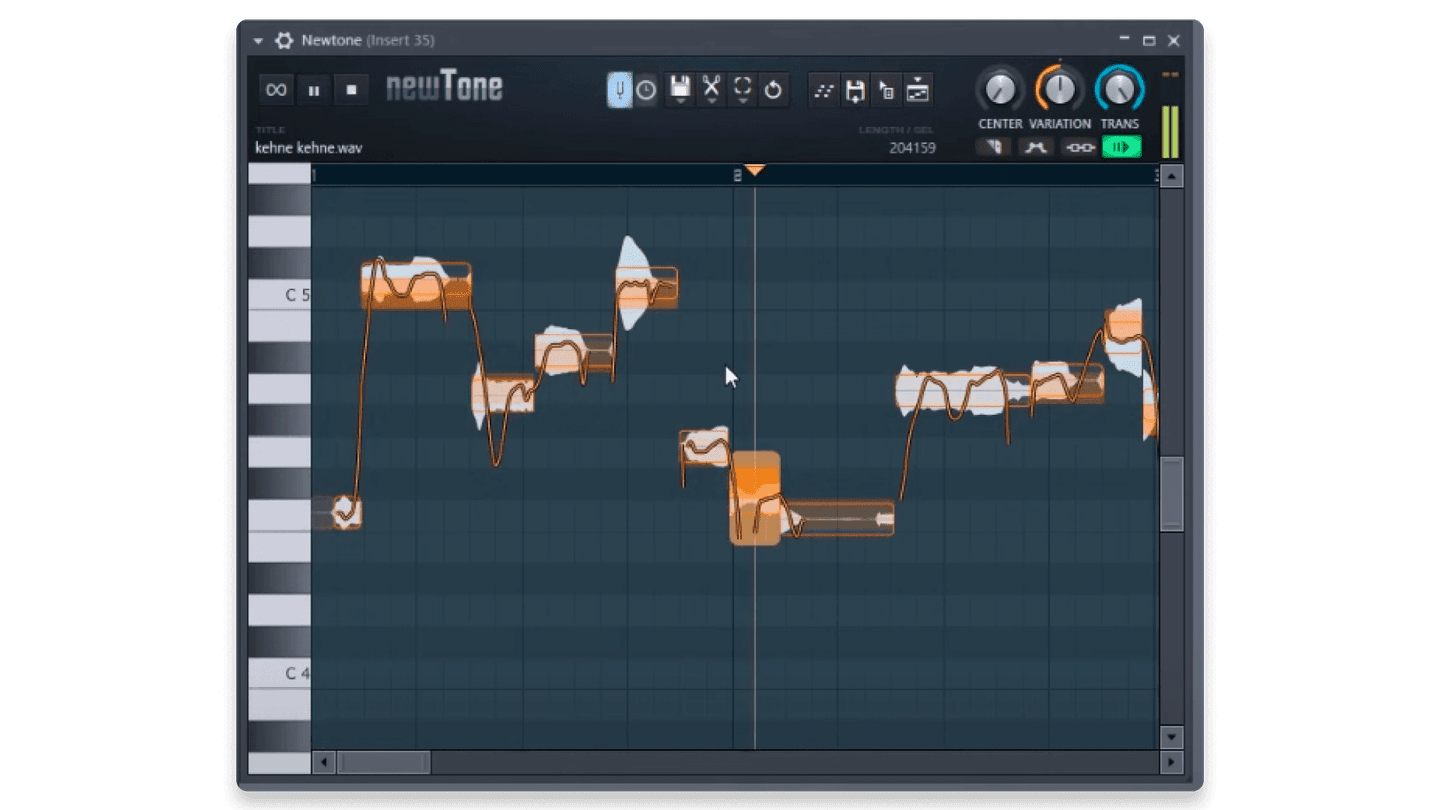Toggle the green playback sync button
Image resolution: width=1440 pixels, height=810 pixels.
tap(1120, 146)
